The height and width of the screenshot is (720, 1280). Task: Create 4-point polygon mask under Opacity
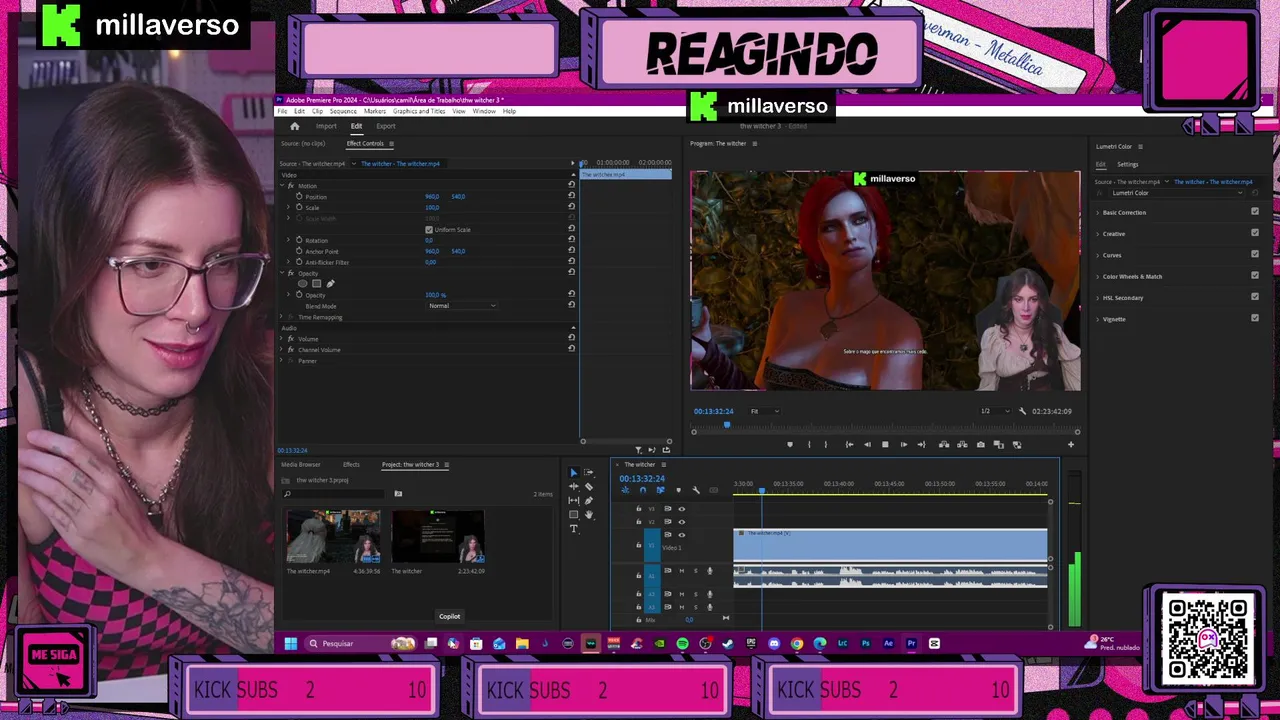click(x=317, y=283)
